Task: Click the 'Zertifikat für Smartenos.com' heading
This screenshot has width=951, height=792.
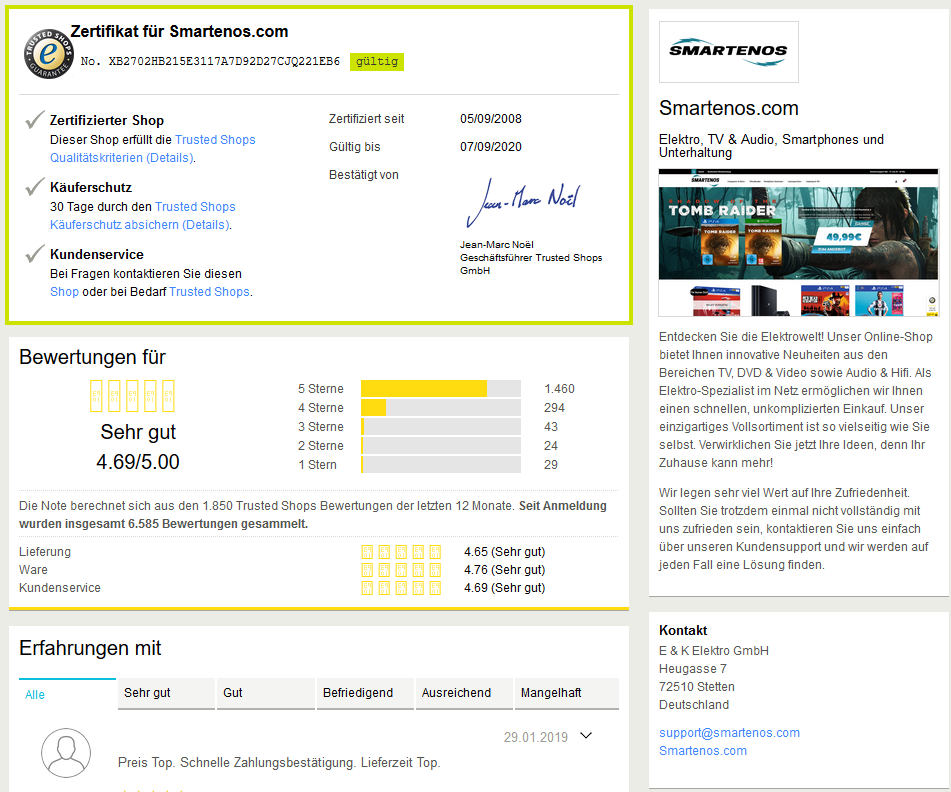Action: pos(180,32)
